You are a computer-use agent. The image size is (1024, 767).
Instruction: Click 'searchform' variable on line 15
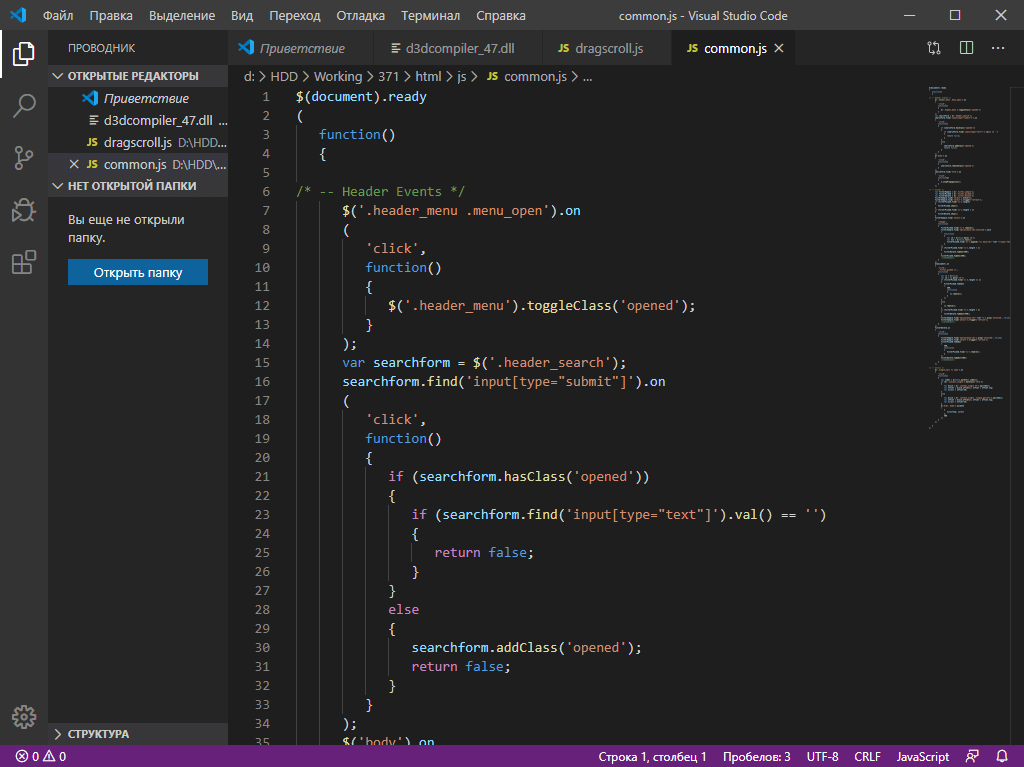click(411, 363)
